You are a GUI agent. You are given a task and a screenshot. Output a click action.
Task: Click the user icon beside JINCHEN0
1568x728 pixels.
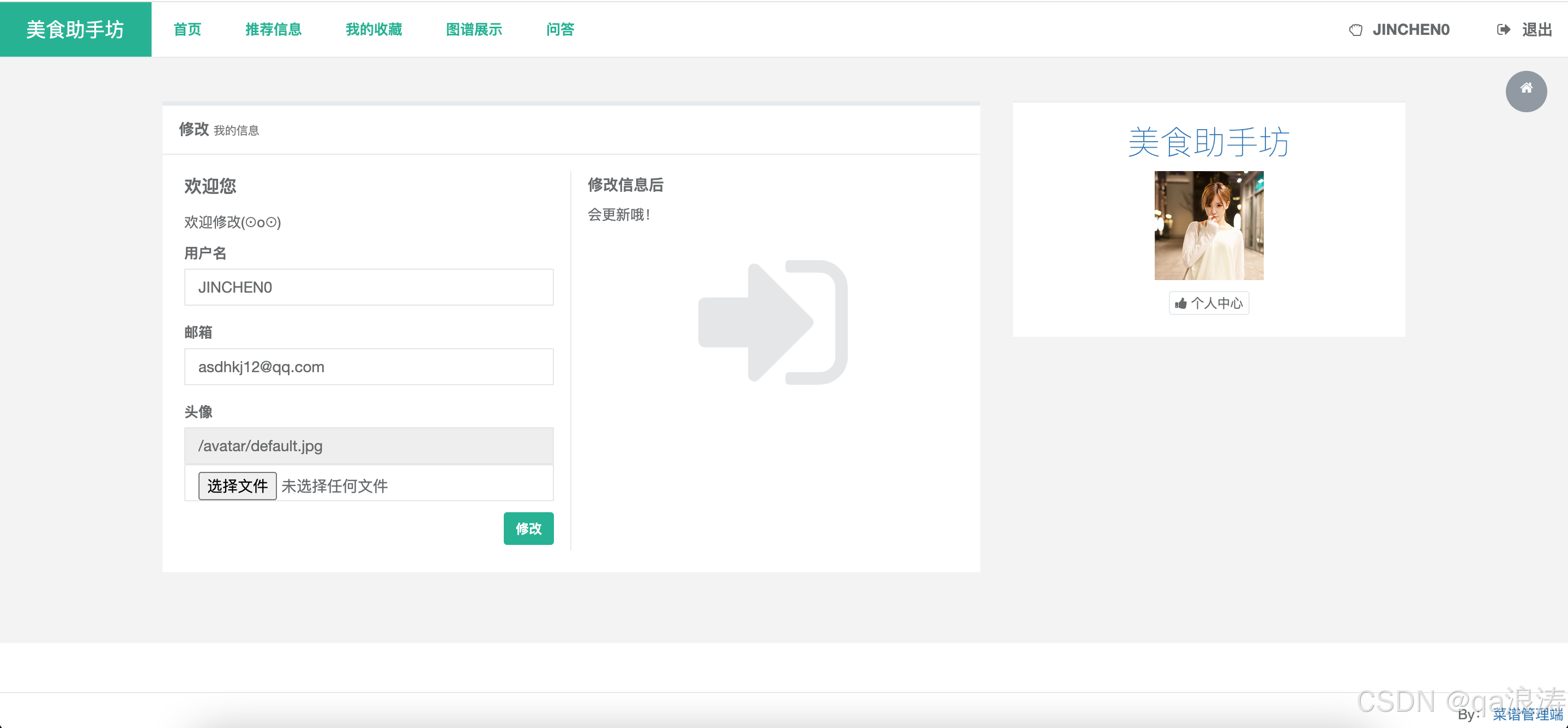tap(1355, 30)
